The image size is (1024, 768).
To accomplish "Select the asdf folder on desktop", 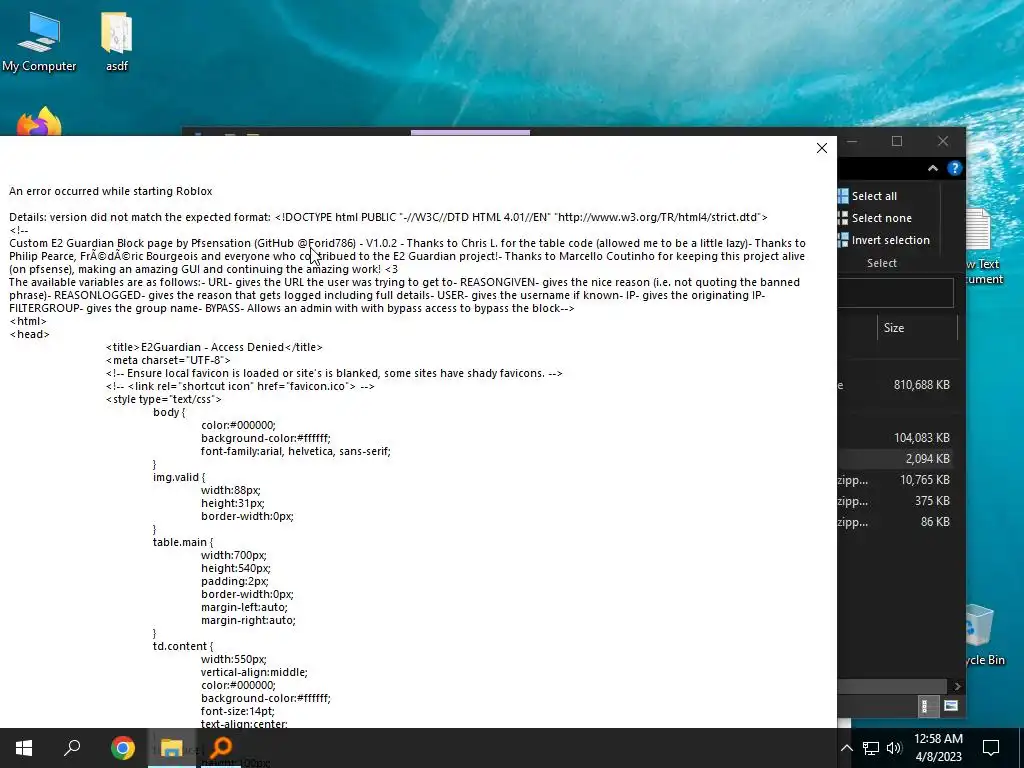I will tap(117, 42).
